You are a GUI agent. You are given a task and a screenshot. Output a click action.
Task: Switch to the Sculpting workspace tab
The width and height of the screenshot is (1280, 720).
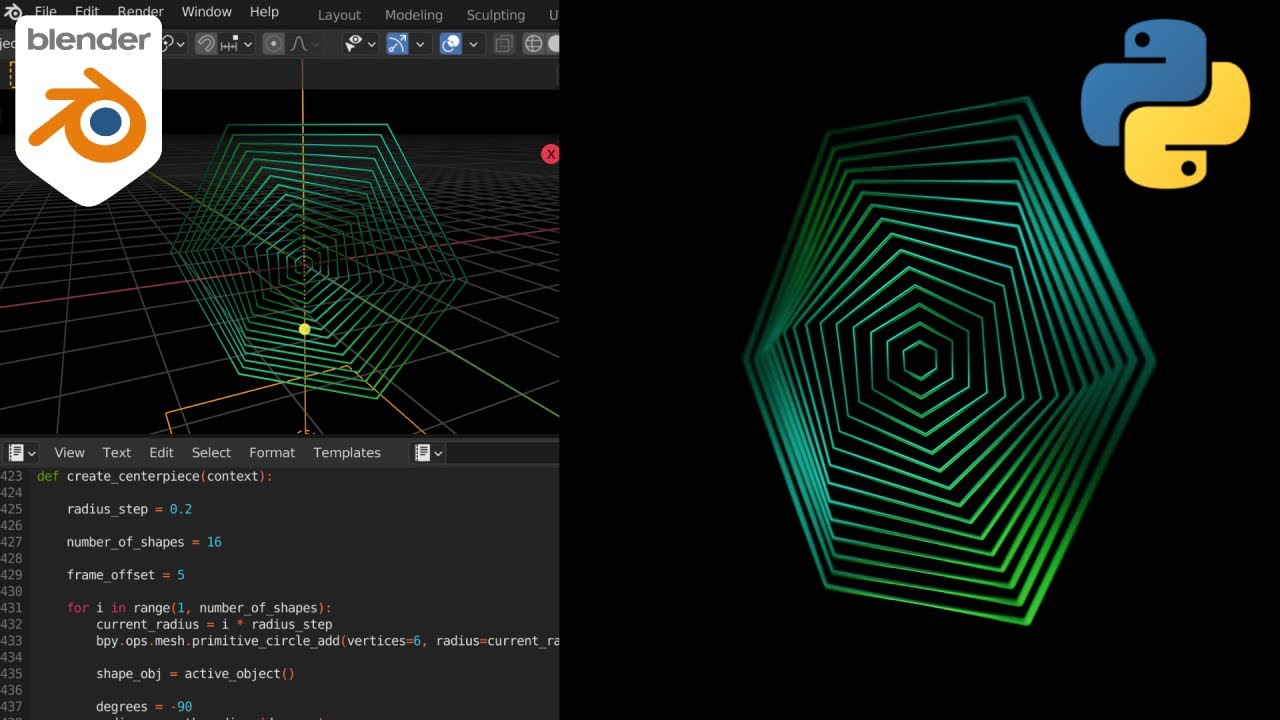(495, 15)
